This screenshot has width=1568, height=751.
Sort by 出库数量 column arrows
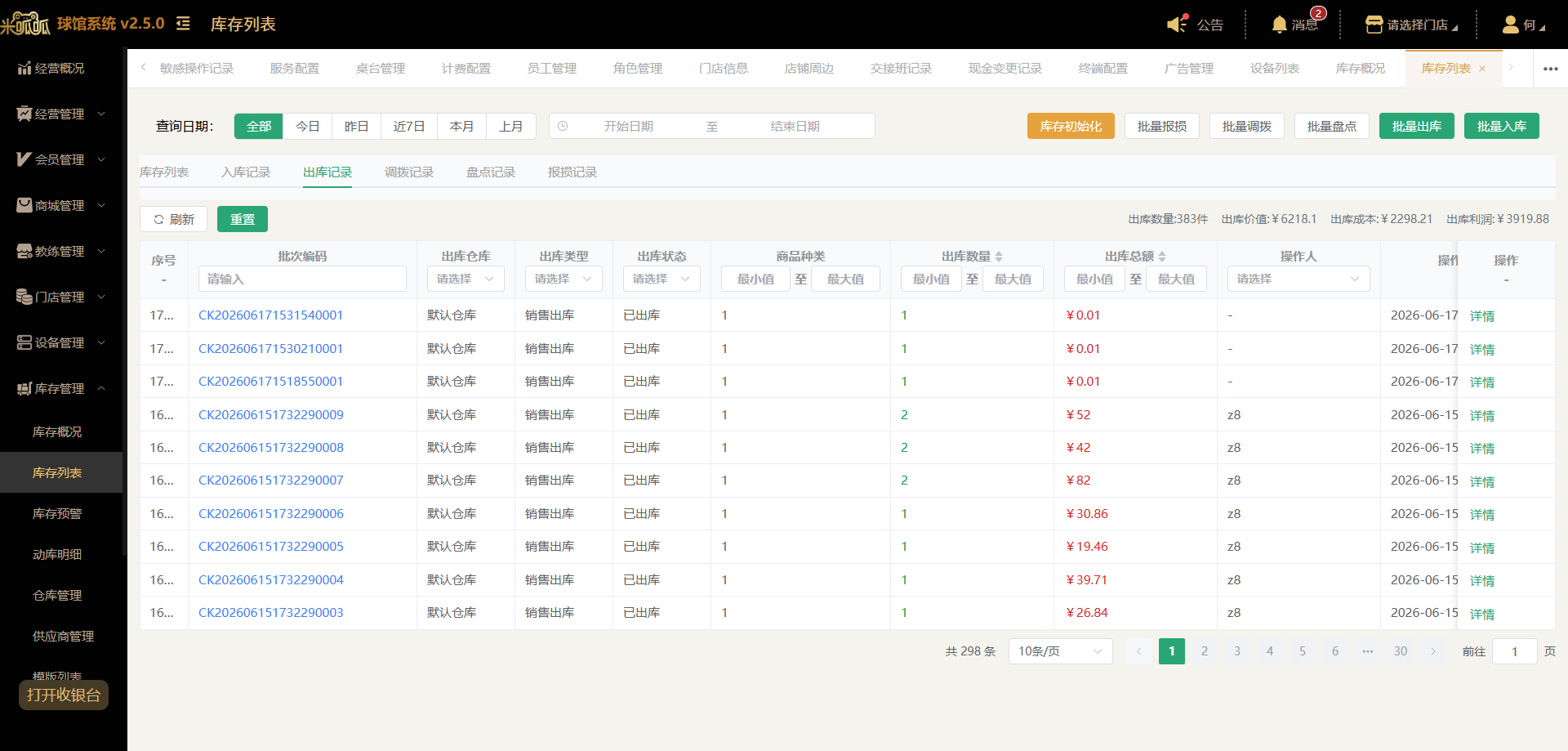click(999, 257)
